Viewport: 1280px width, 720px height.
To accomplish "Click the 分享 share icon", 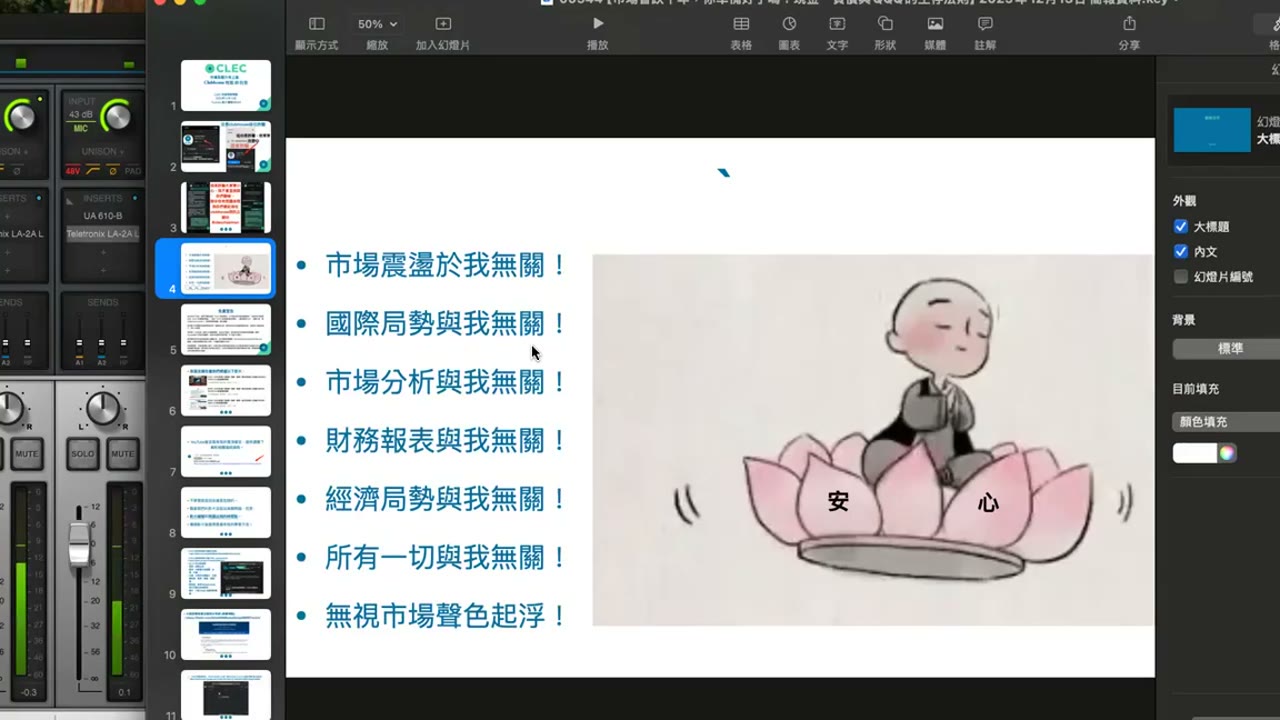I will tap(1129, 24).
